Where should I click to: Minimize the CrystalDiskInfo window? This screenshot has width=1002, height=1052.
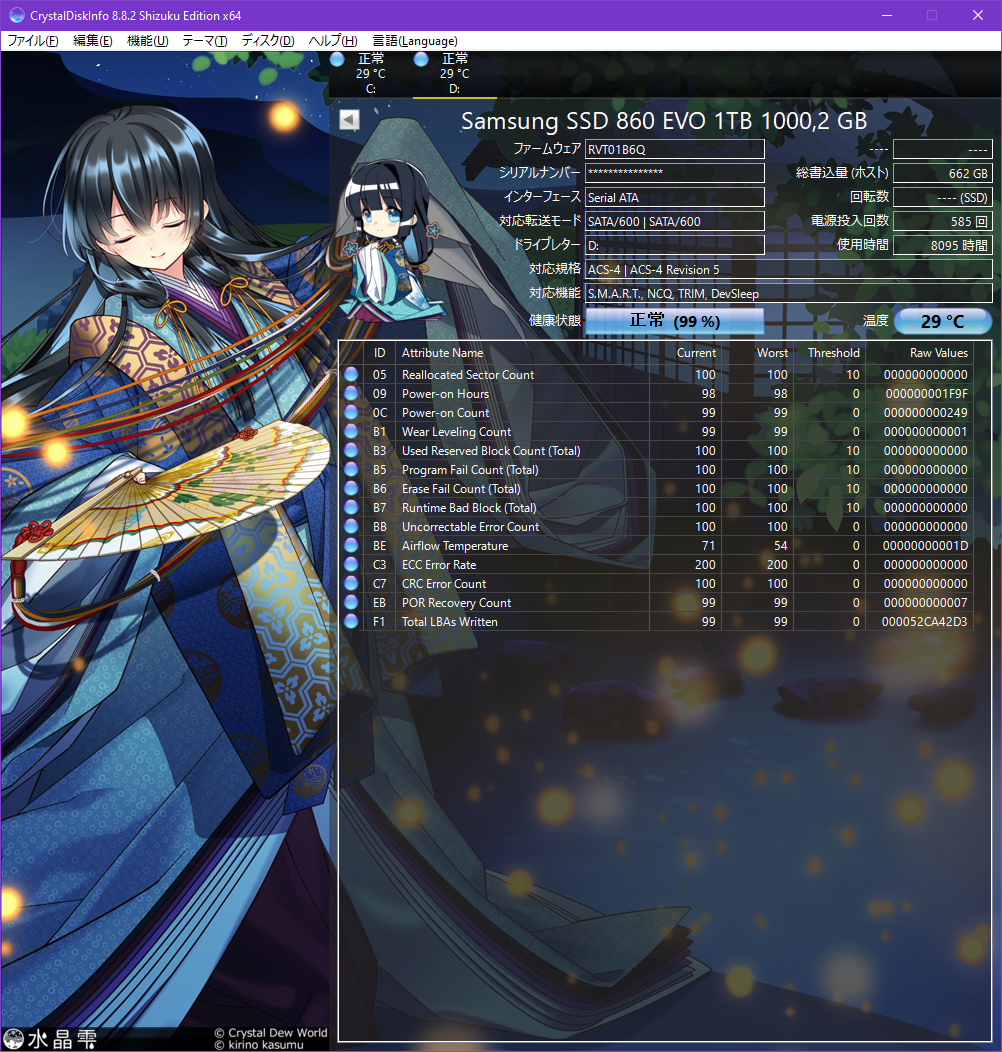(887, 15)
